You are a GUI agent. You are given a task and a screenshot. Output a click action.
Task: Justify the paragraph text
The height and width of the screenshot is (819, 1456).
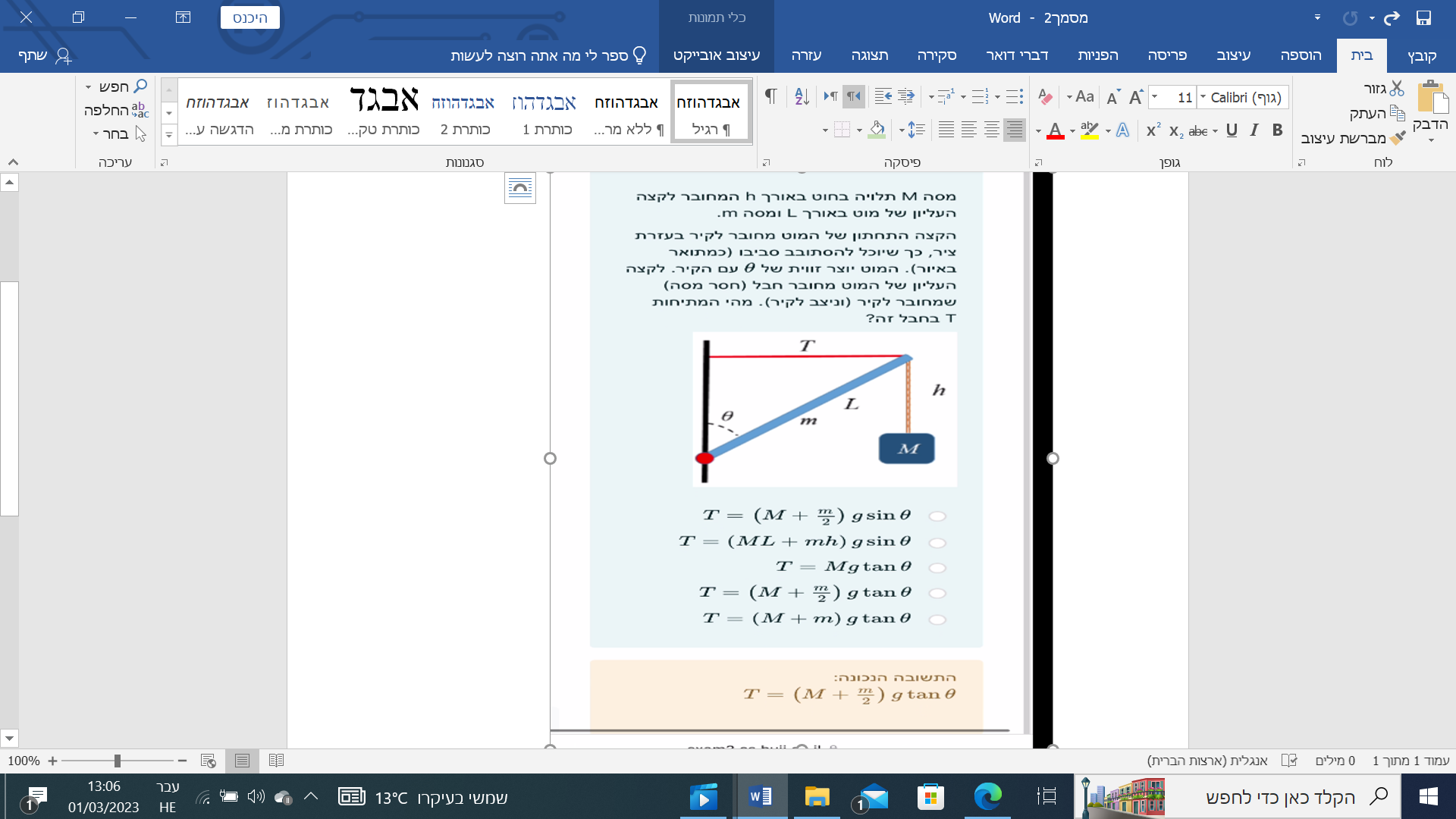pos(946,130)
